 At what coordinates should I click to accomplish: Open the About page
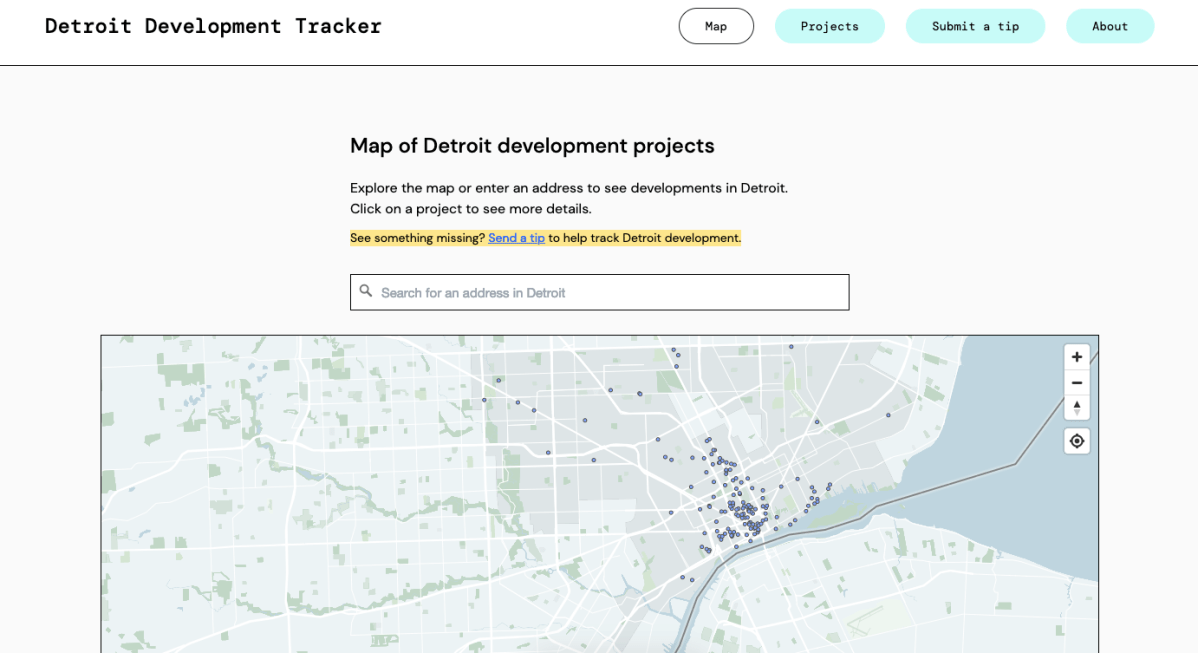pos(1110,26)
